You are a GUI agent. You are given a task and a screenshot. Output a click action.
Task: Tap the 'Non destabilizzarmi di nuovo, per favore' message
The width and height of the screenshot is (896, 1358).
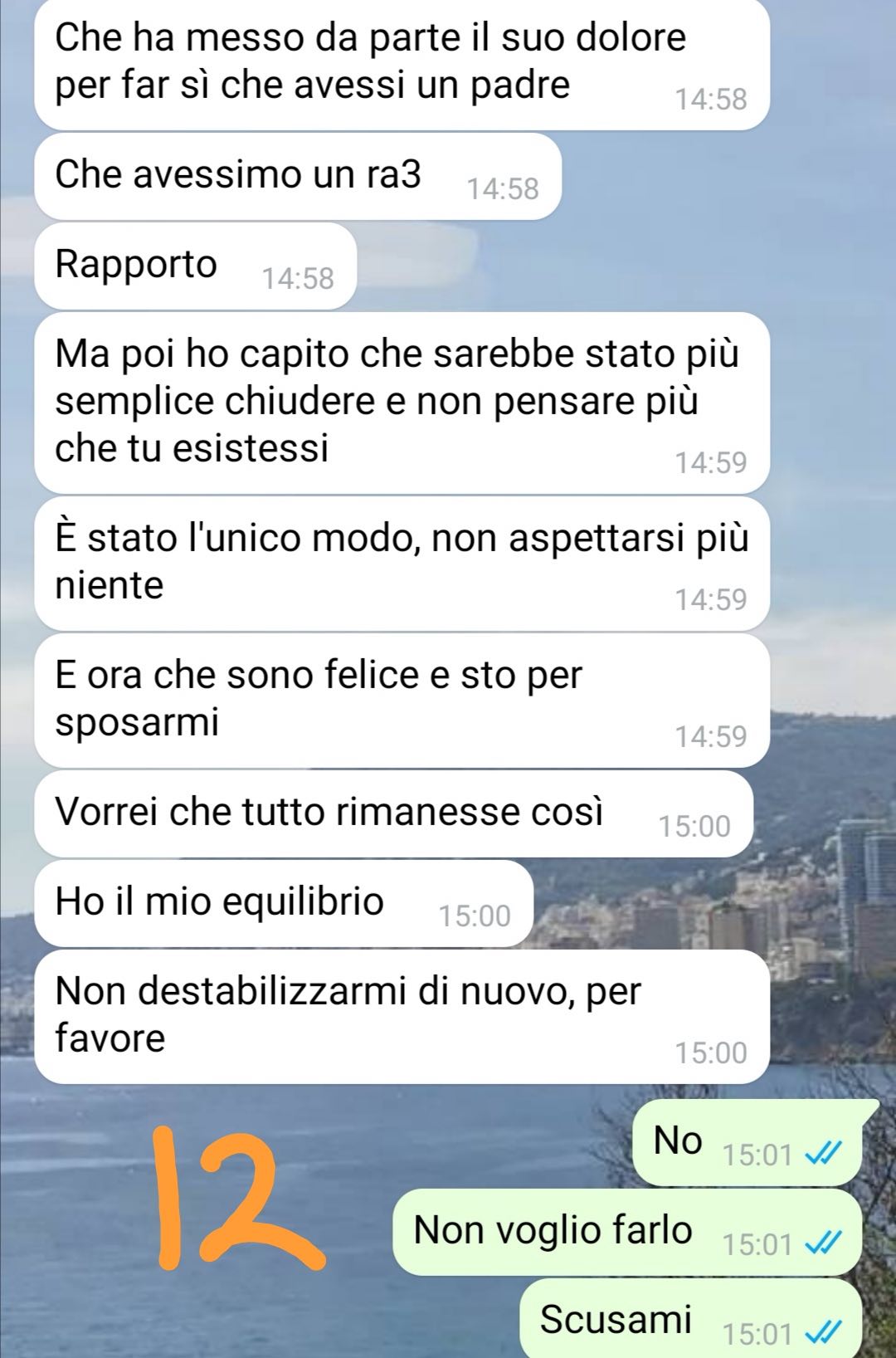[402, 1016]
